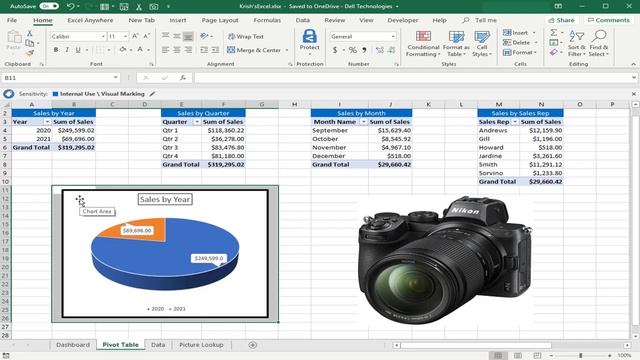Click the Cut scissors icon in Clipboard group

click(x=29, y=33)
